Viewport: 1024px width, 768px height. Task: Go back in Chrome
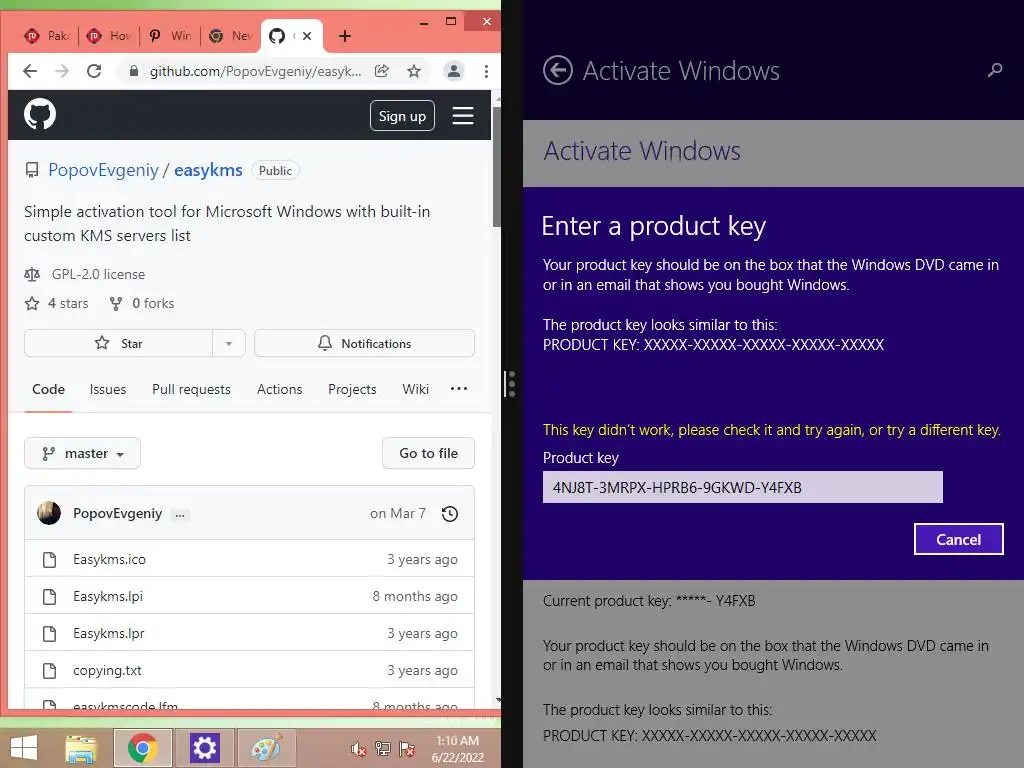point(30,71)
